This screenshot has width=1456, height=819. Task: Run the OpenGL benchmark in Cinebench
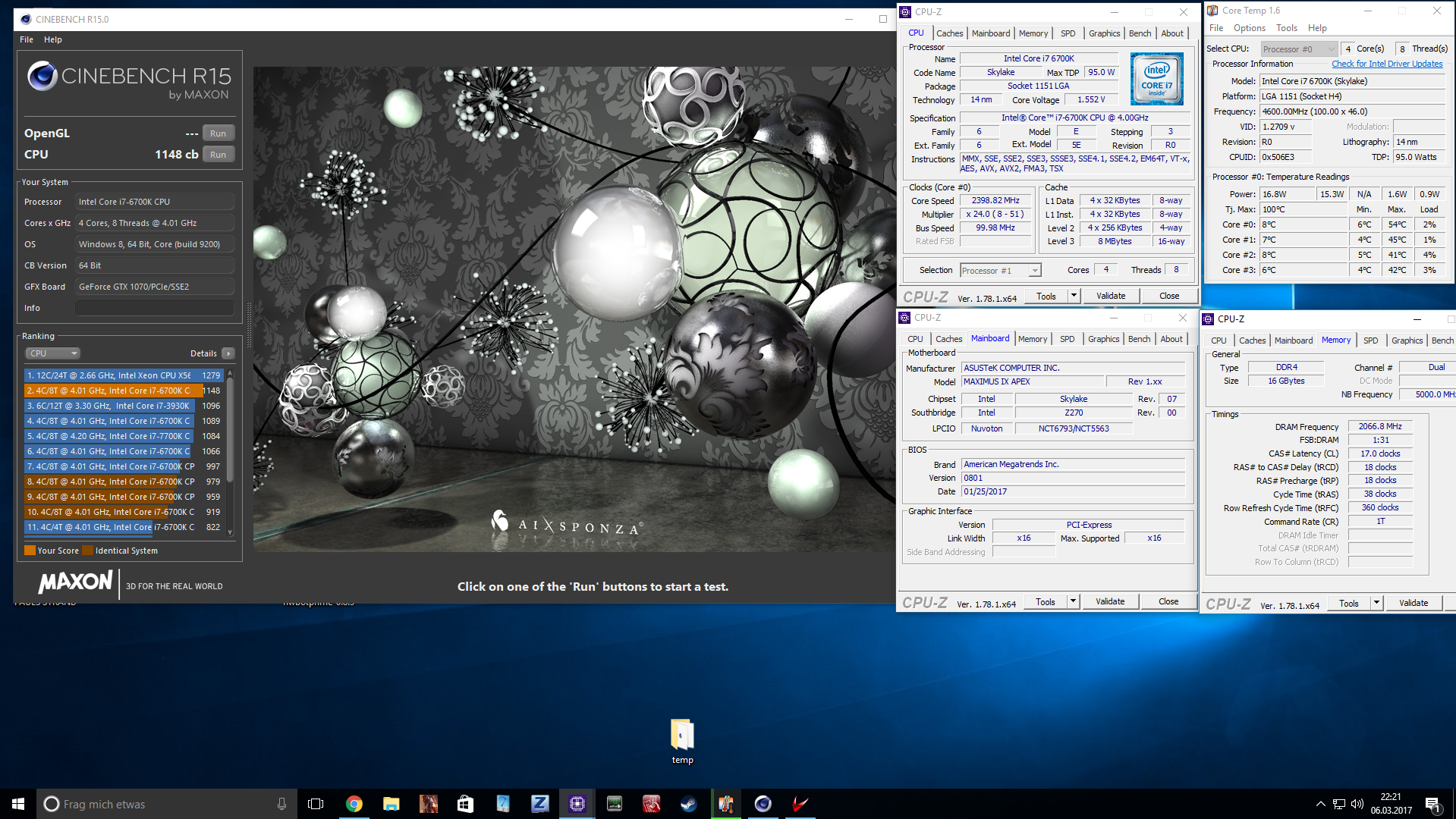[x=218, y=133]
